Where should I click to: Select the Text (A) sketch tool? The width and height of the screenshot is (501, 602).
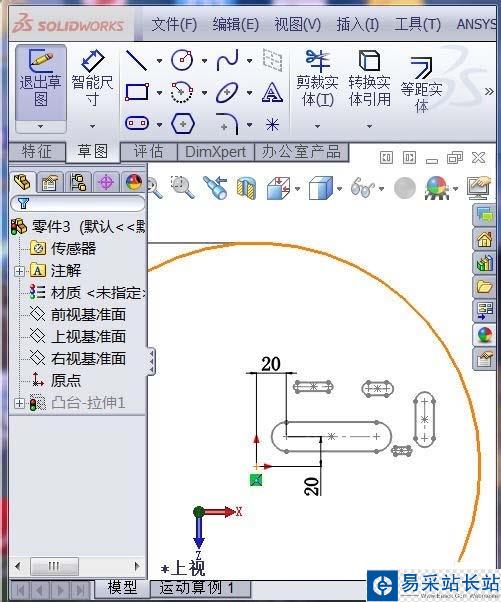pos(272,92)
